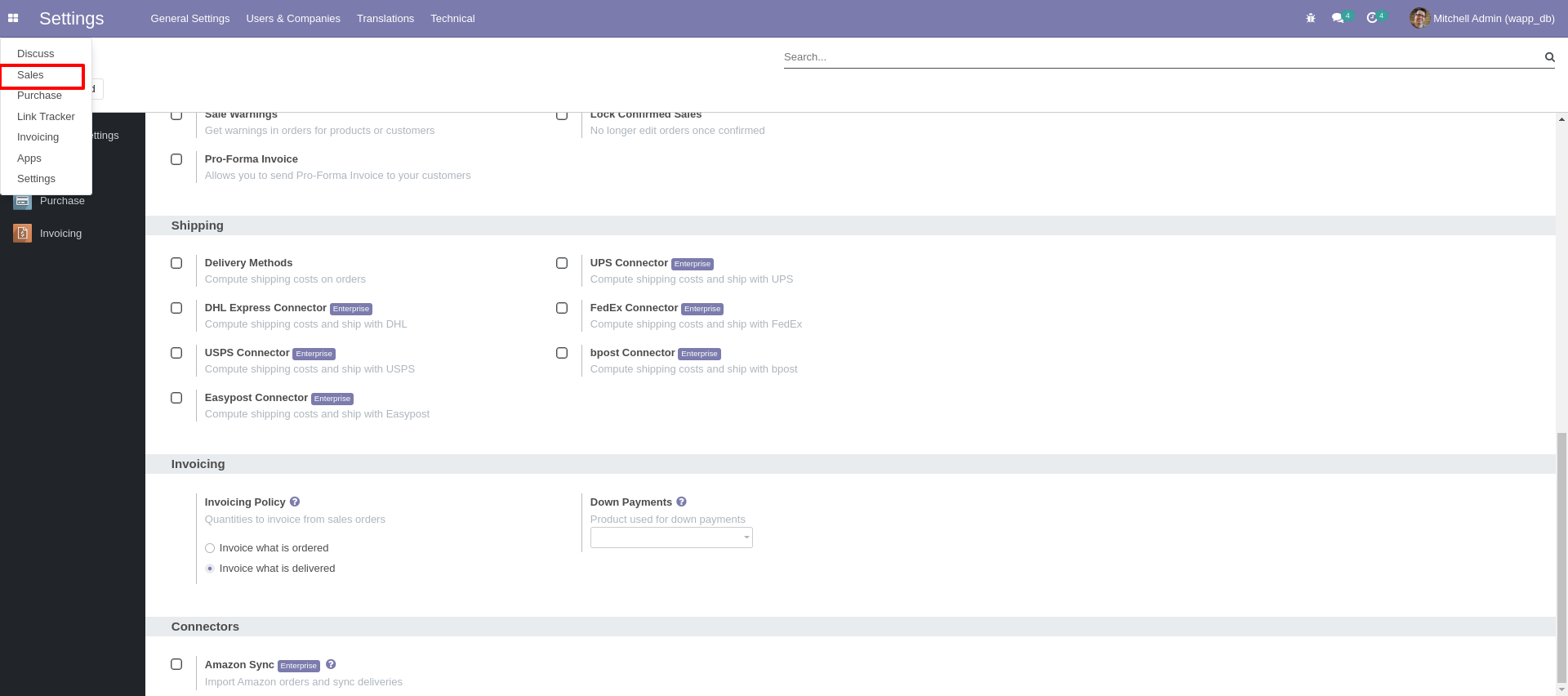The image size is (1568, 696).
Task: Select the Invoicing sidebar icon
Action: click(x=22, y=234)
